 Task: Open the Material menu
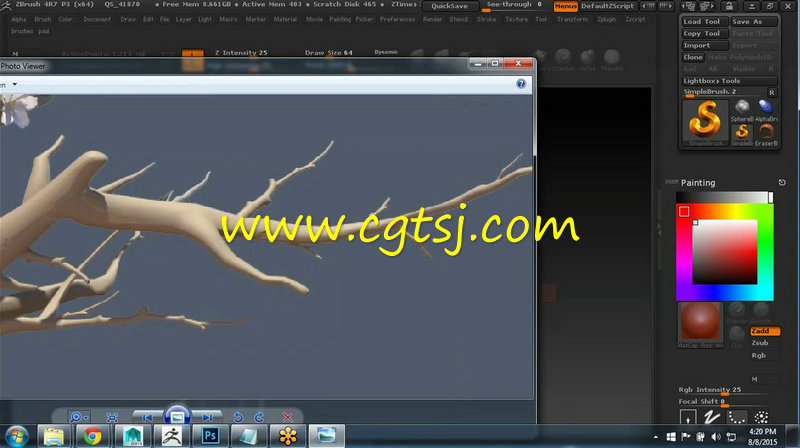[285, 19]
